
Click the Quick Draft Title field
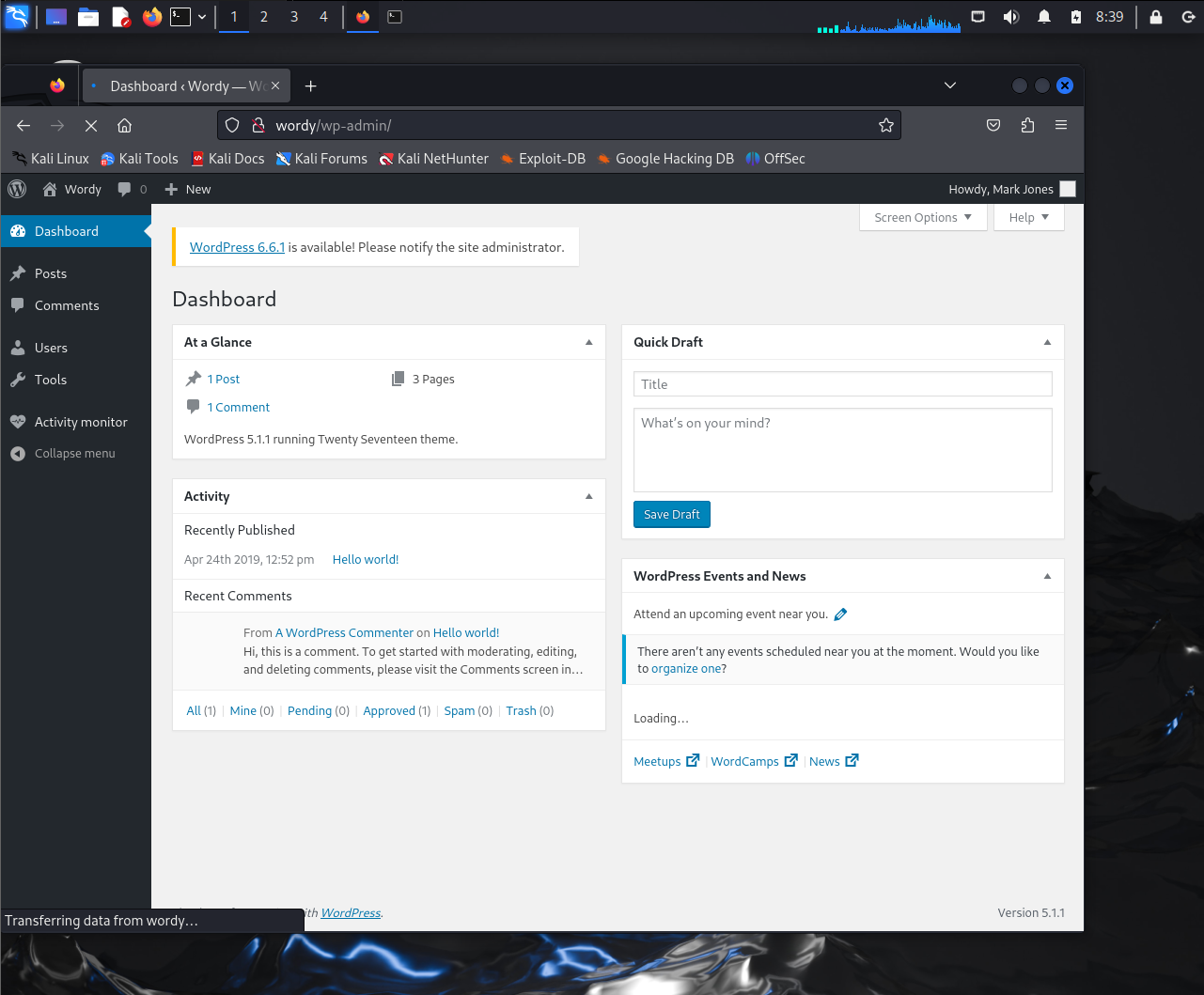click(x=843, y=384)
